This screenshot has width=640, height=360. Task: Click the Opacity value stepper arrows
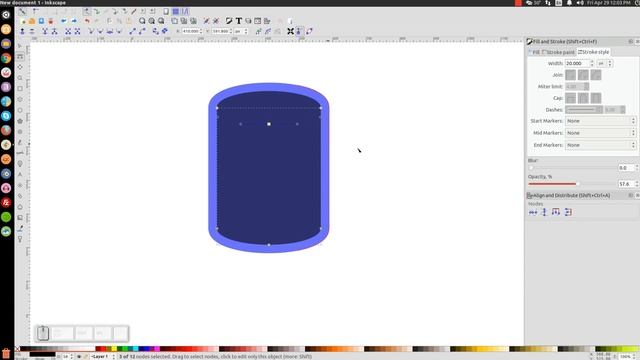tap(636, 184)
